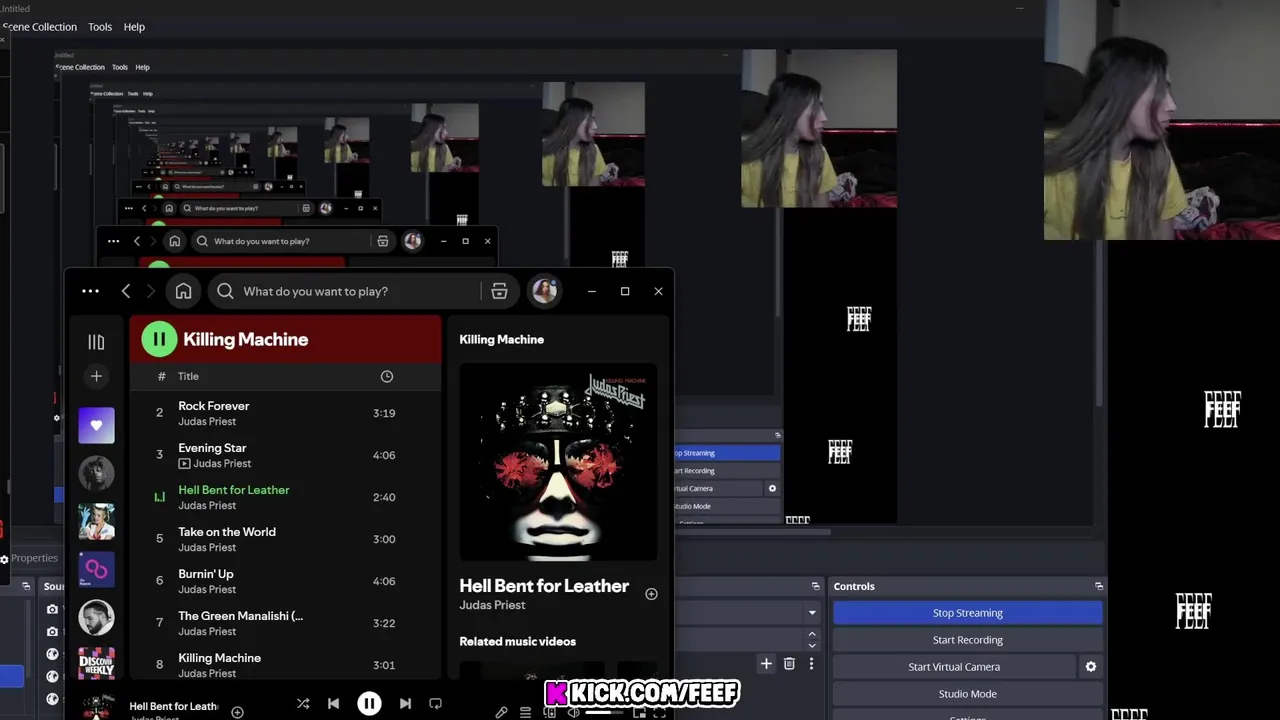The image size is (1280, 720).
Task: Open the Discover Weekly playlist
Action: [96, 664]
